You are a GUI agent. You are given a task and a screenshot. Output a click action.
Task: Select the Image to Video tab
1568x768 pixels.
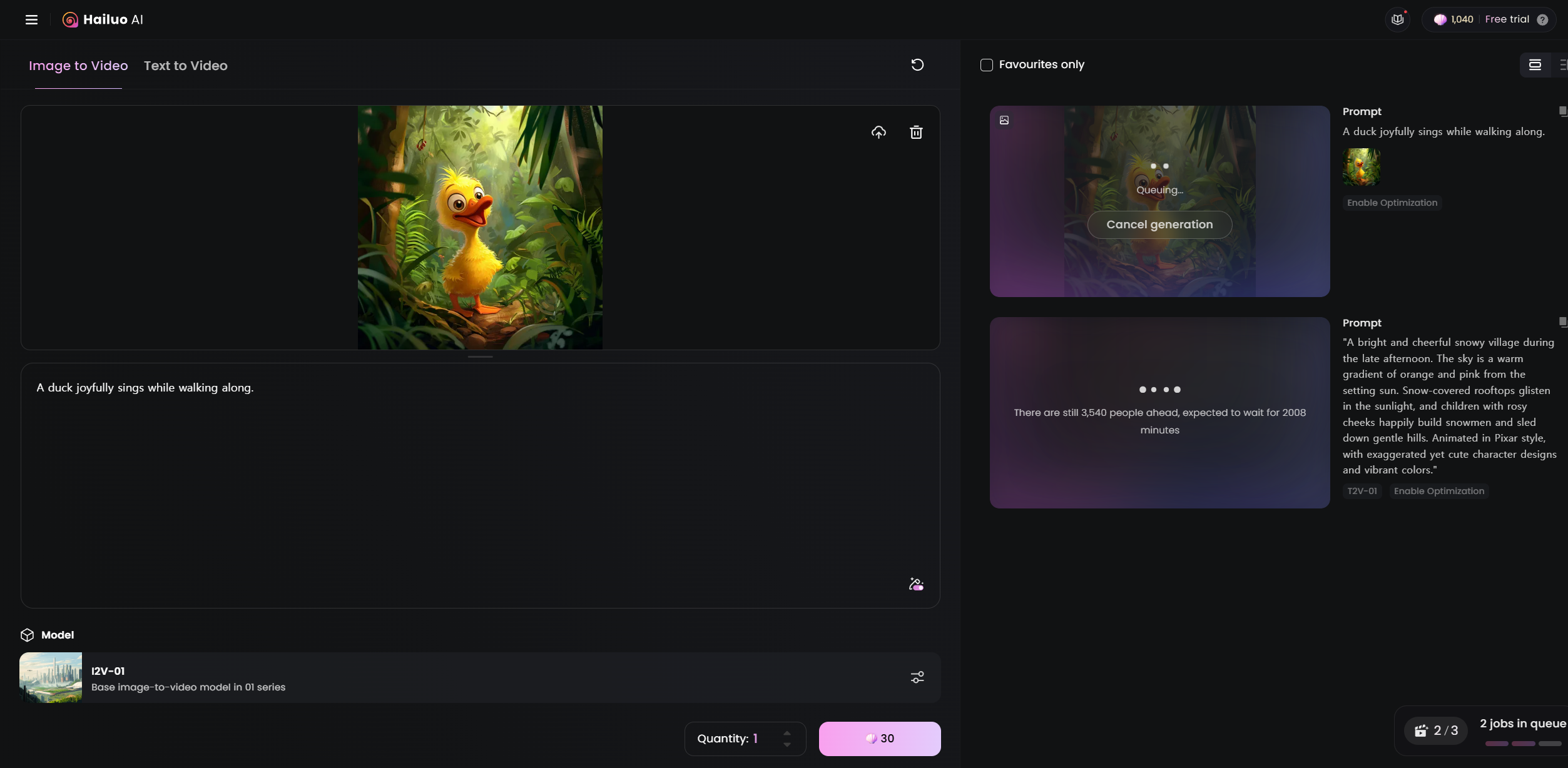78,66
